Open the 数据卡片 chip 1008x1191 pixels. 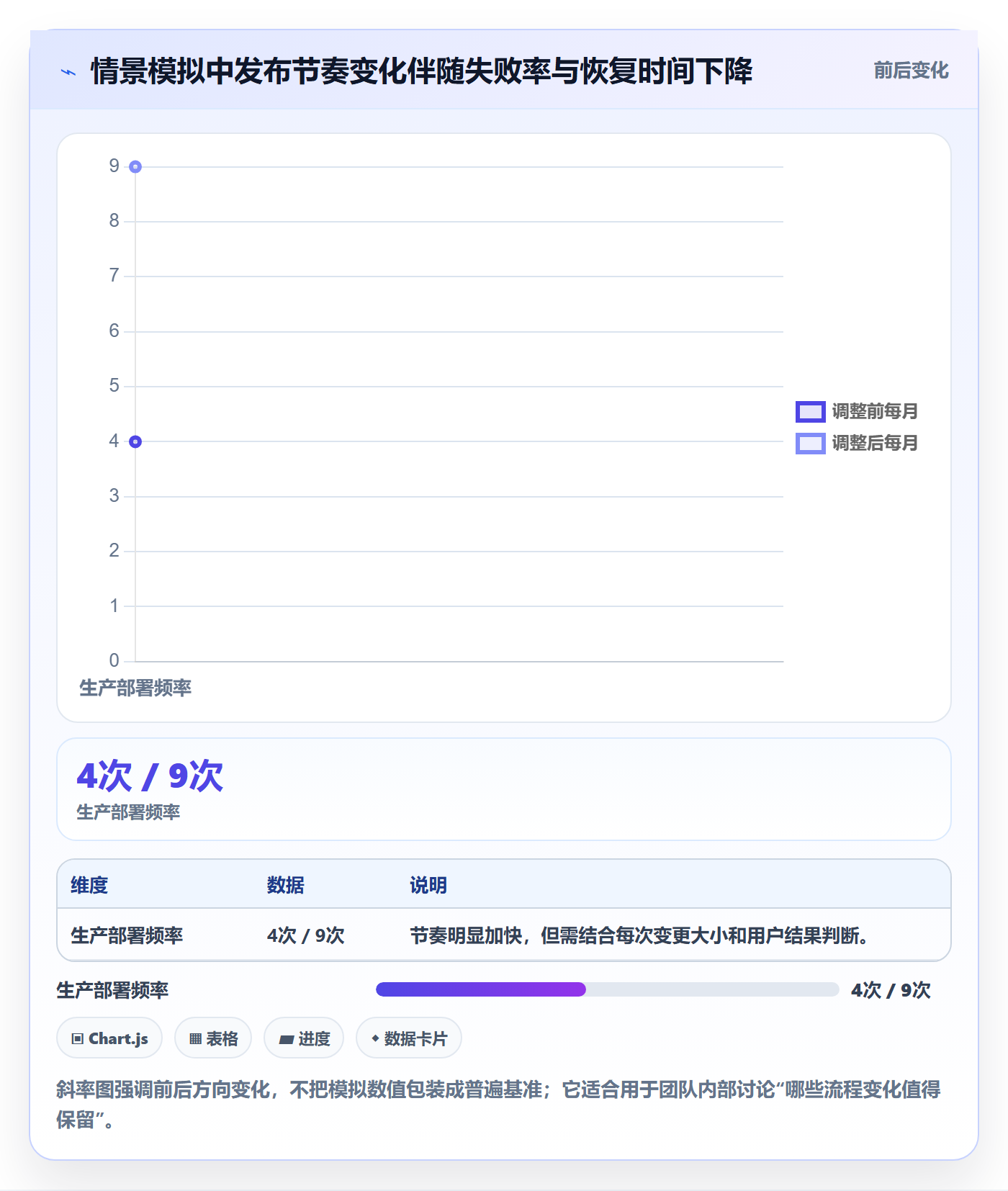click(409, 1038)
